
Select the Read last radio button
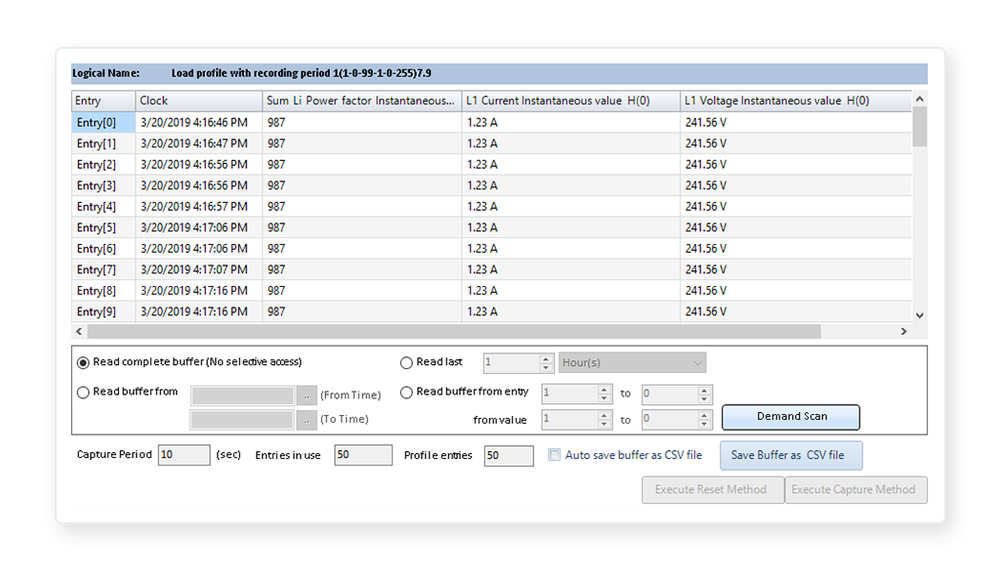[406, 362]
